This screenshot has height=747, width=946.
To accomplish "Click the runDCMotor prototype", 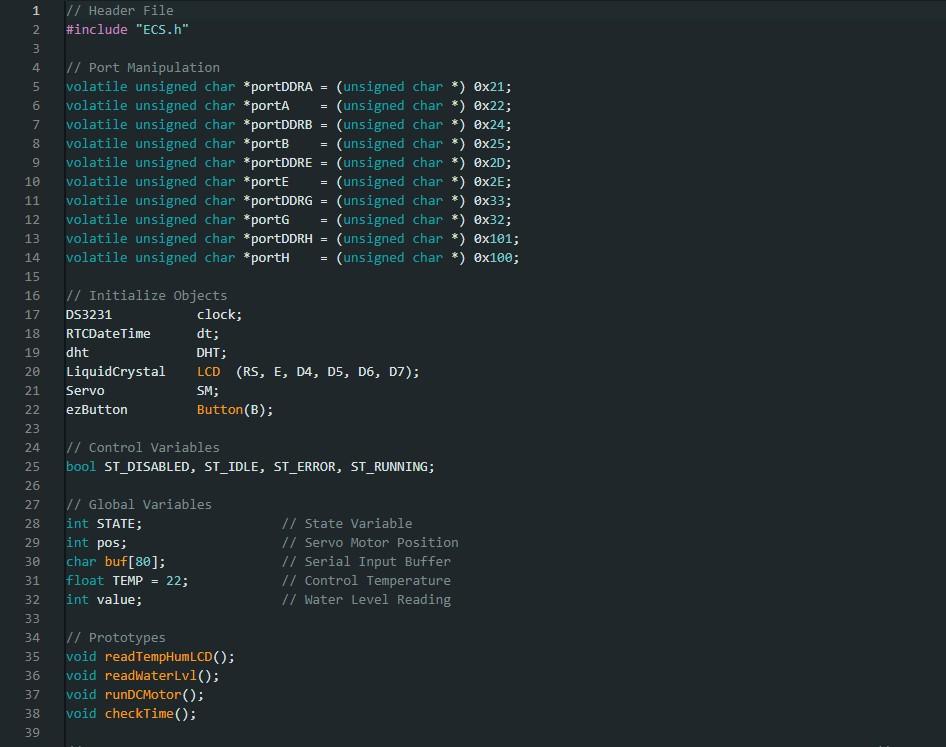I will click(143, 694).
